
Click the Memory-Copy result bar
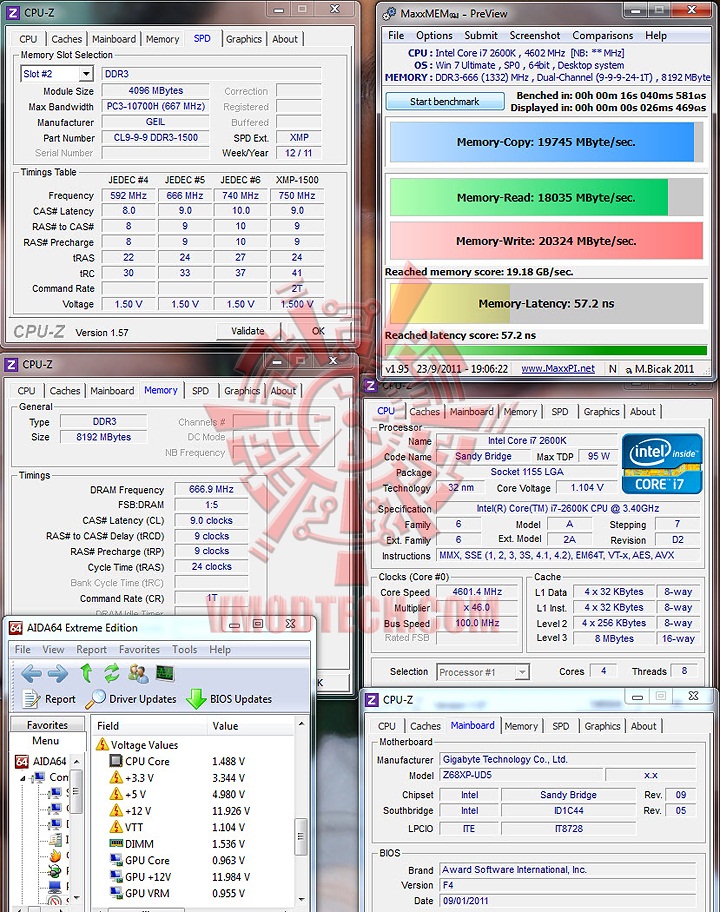point(546,142)
